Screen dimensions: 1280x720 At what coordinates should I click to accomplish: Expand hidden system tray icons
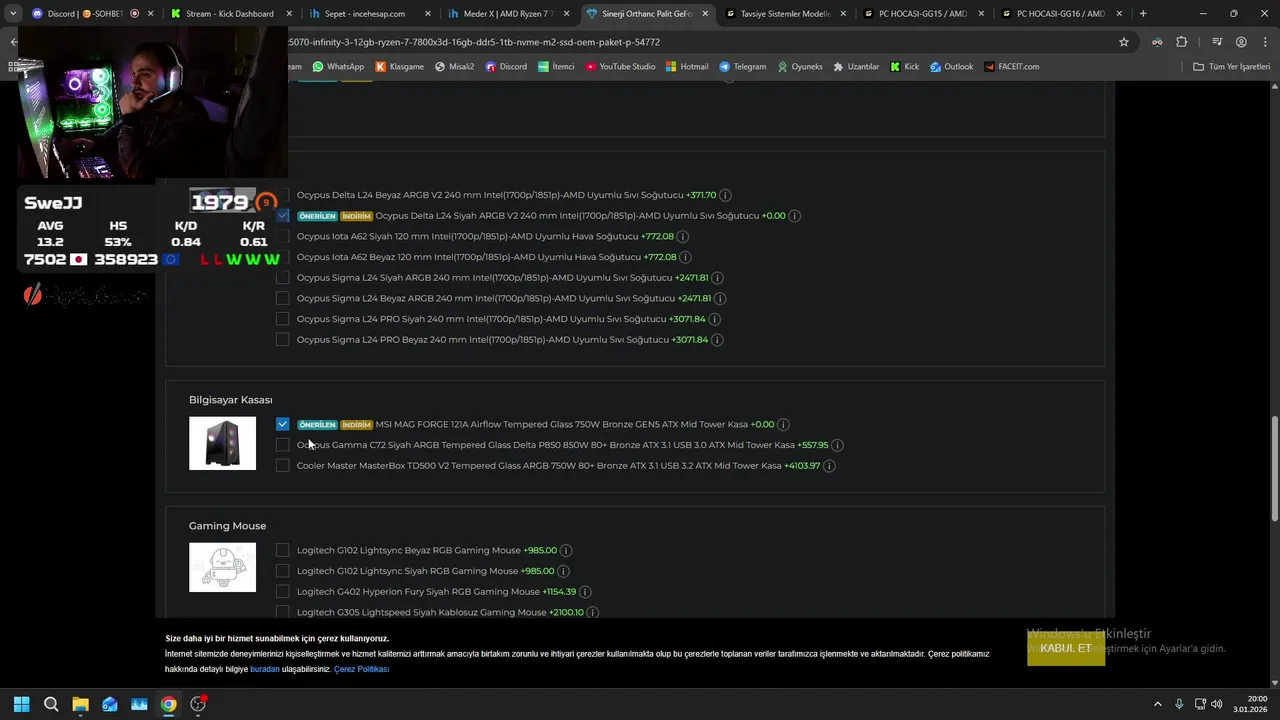click(x=1158, y=704)
